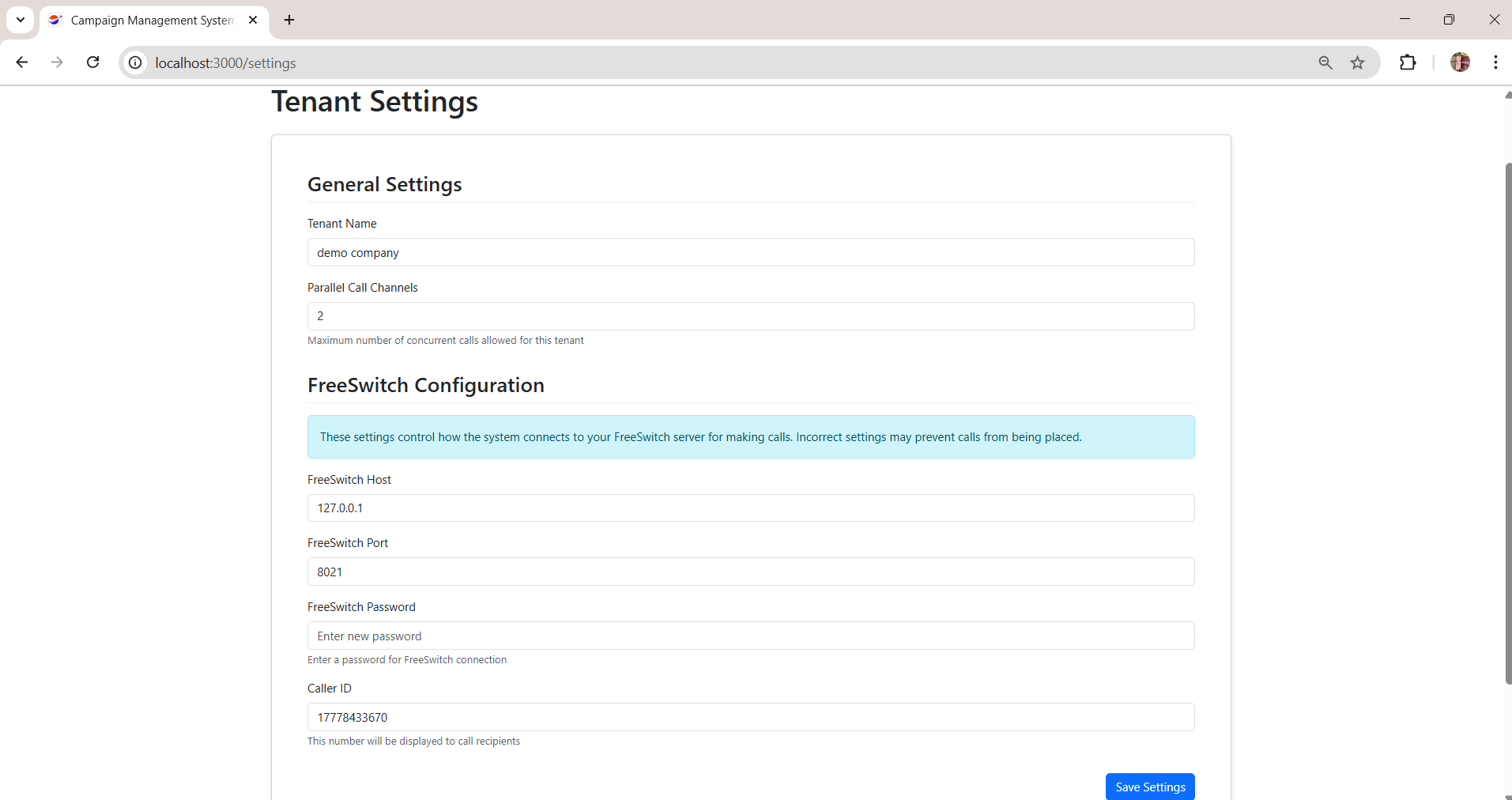The height and width of the screenshot is (800, 1512).
Task: Click into the FreeSwitch Port field
Action: tap(750, 572)
